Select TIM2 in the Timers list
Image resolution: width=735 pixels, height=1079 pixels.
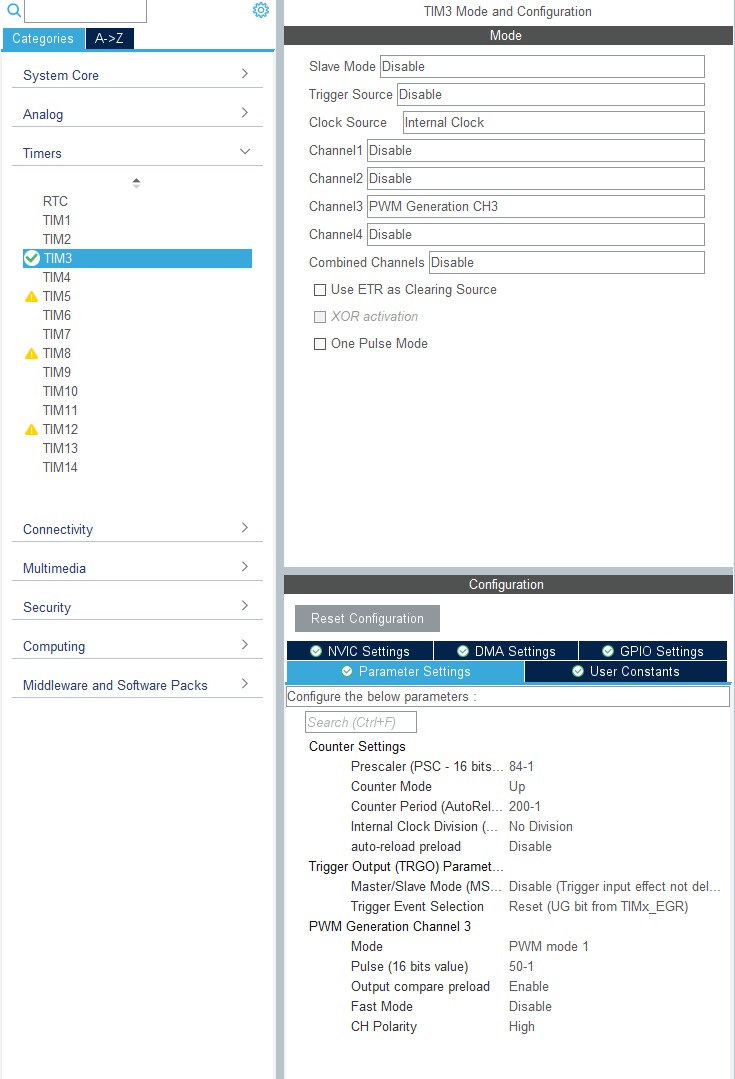point(56,239)
